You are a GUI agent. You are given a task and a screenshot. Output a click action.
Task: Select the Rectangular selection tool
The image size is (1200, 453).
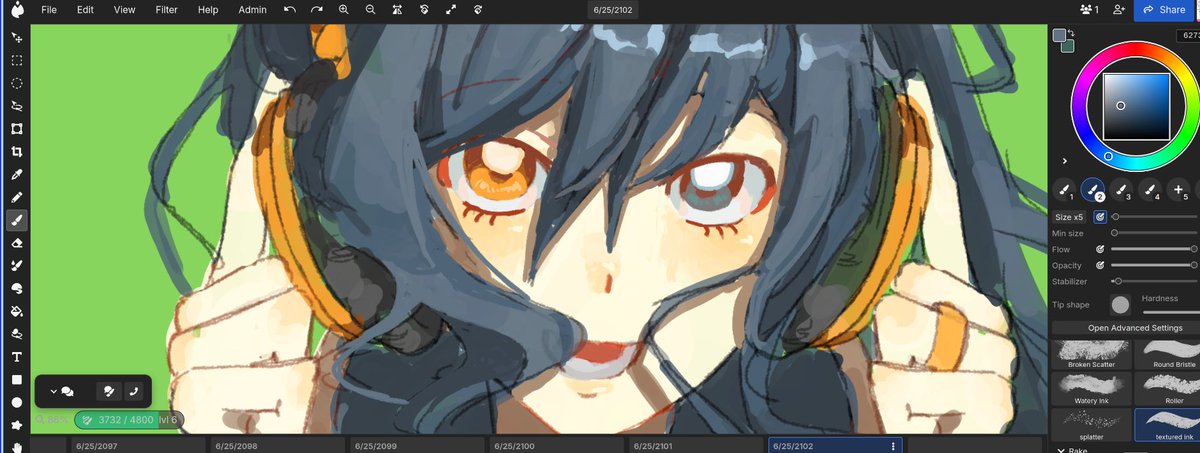(16, 60)
